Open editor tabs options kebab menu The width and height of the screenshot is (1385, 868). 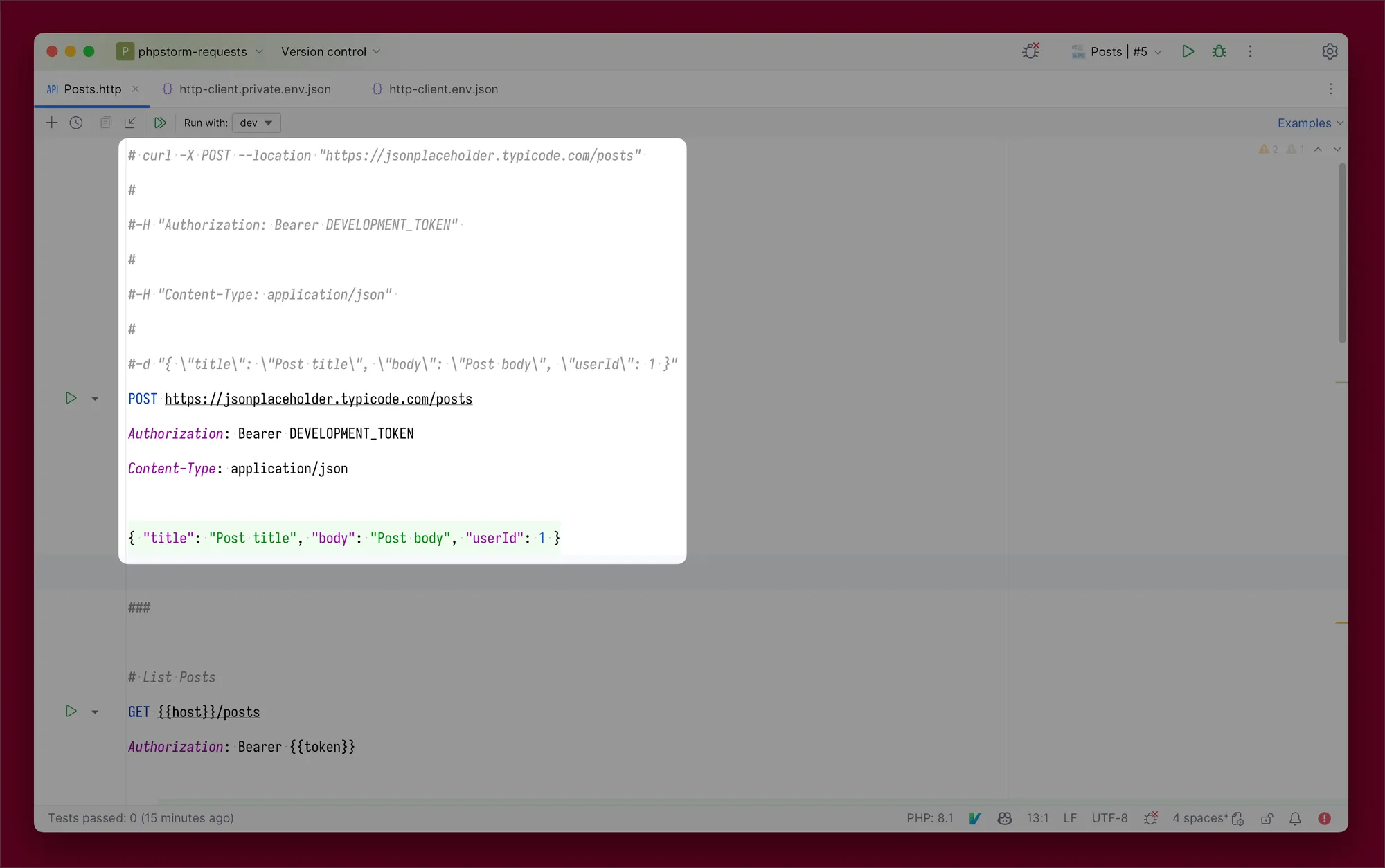pos(1330,89)
